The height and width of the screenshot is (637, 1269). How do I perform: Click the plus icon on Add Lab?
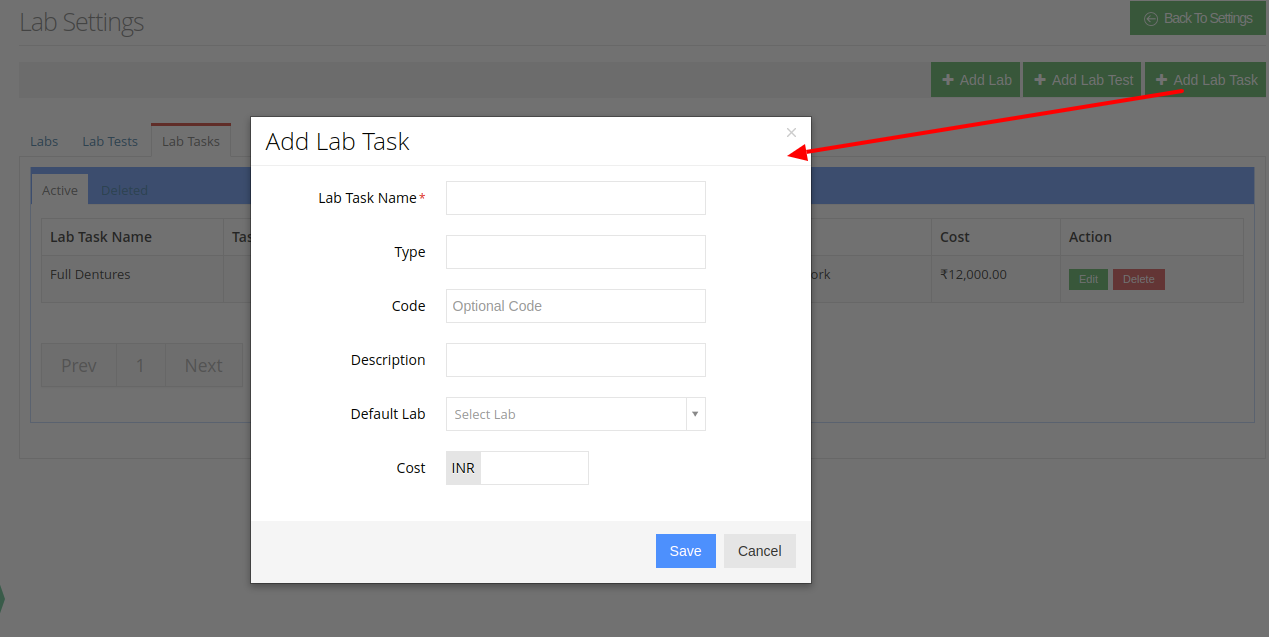pos(948,80)
